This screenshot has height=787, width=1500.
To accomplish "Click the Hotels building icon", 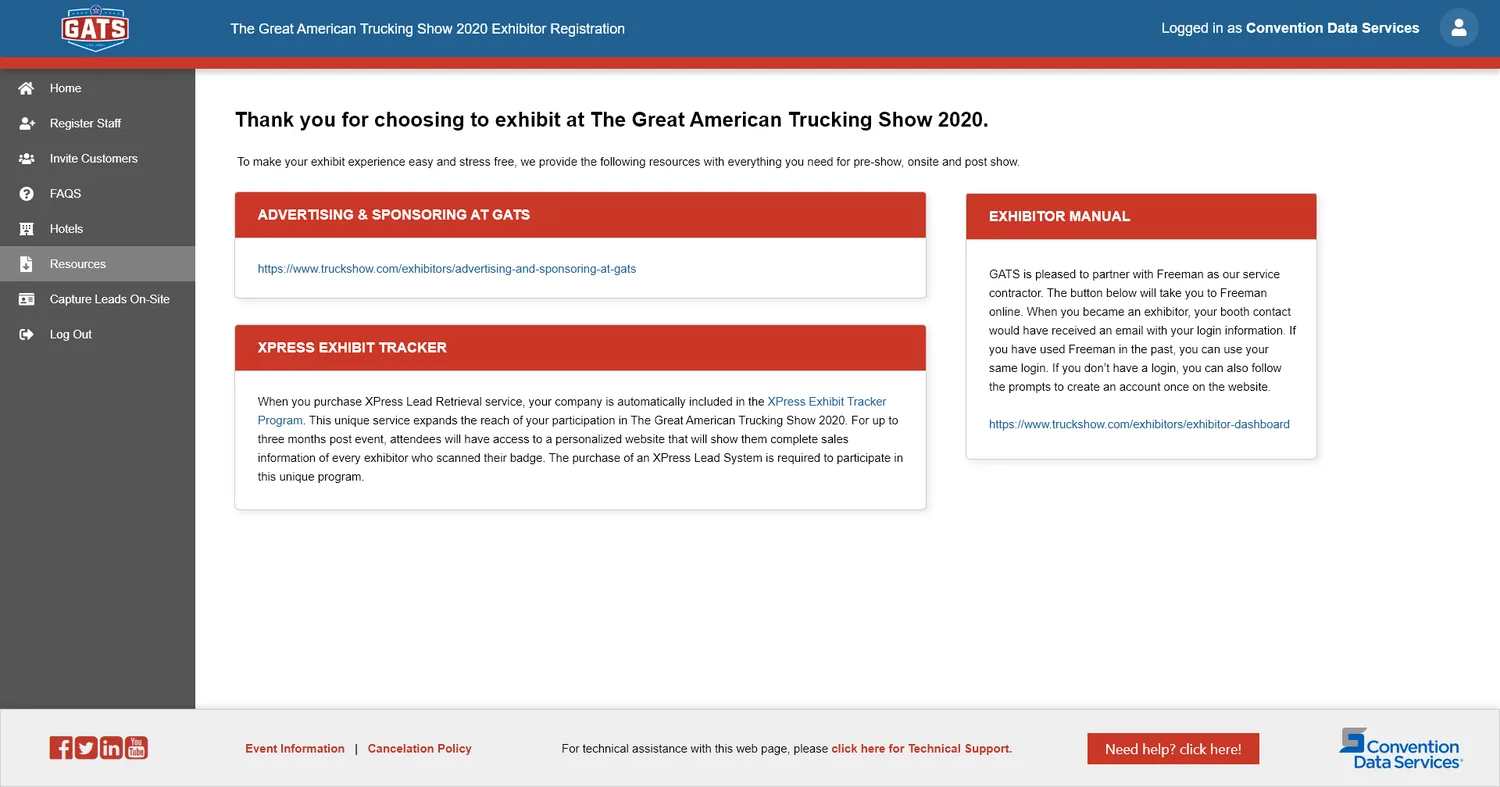I will tap(27, 229).
